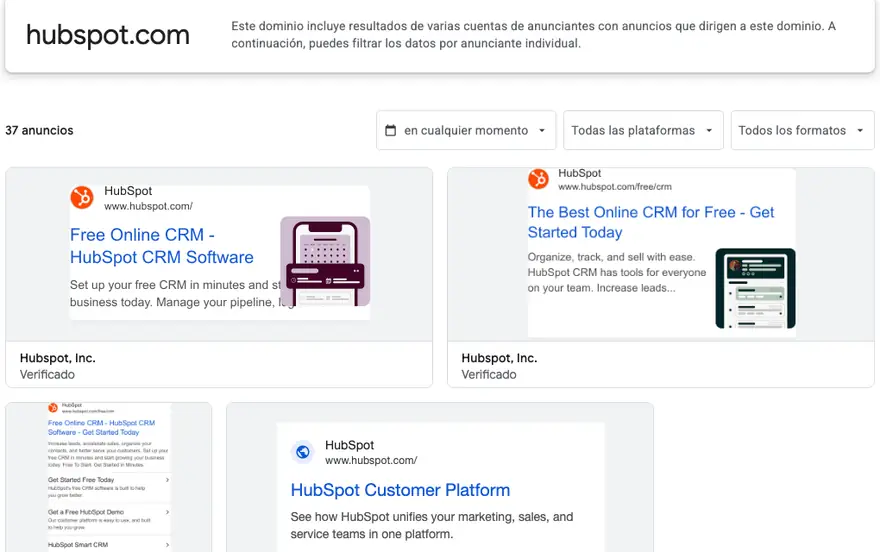Click HubSpot logo in the small mobile ad
This screenshot has height=552, width=880.
[x=53, y=407]
